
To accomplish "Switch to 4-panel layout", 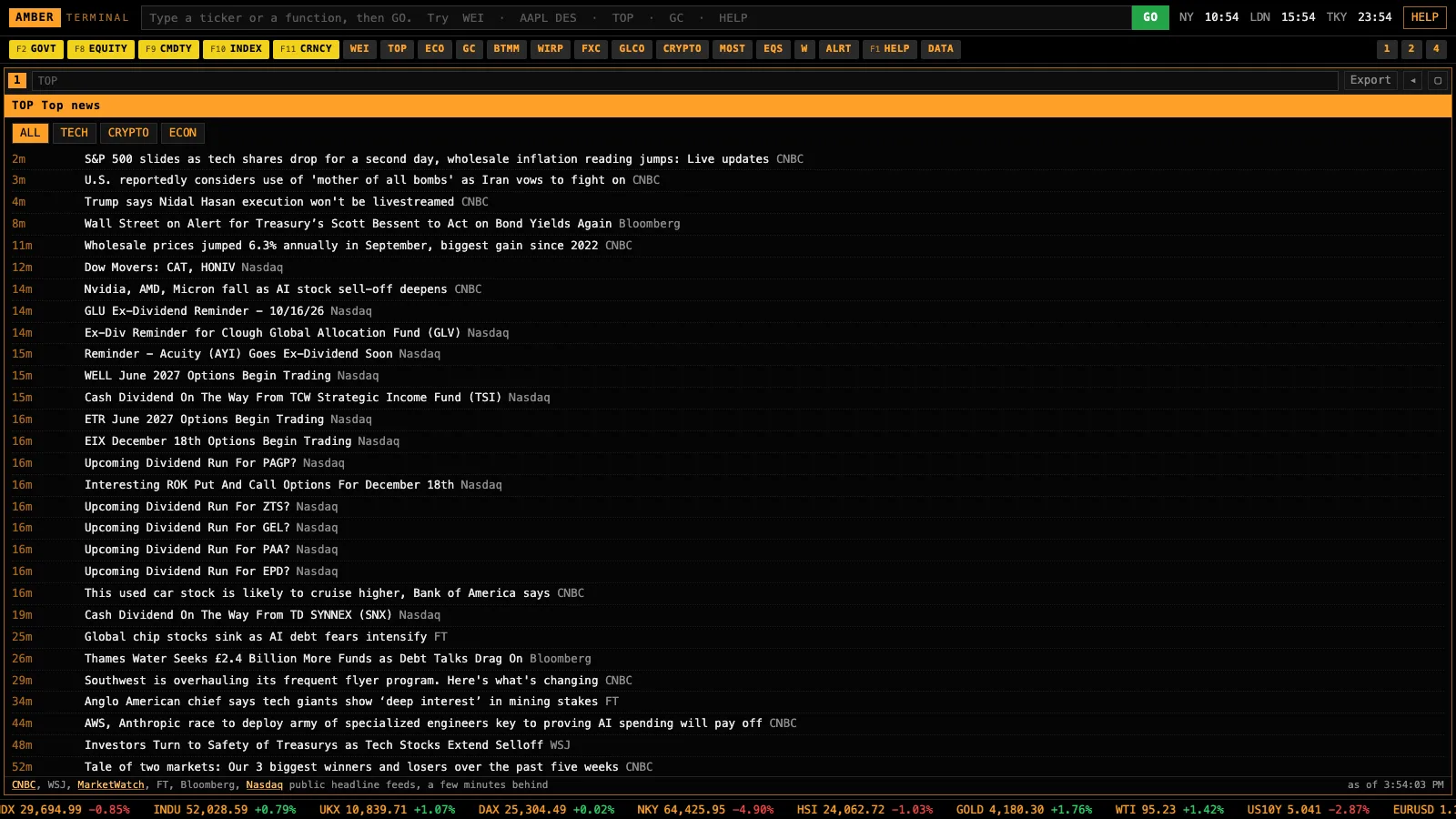I will click(1436, 49).
